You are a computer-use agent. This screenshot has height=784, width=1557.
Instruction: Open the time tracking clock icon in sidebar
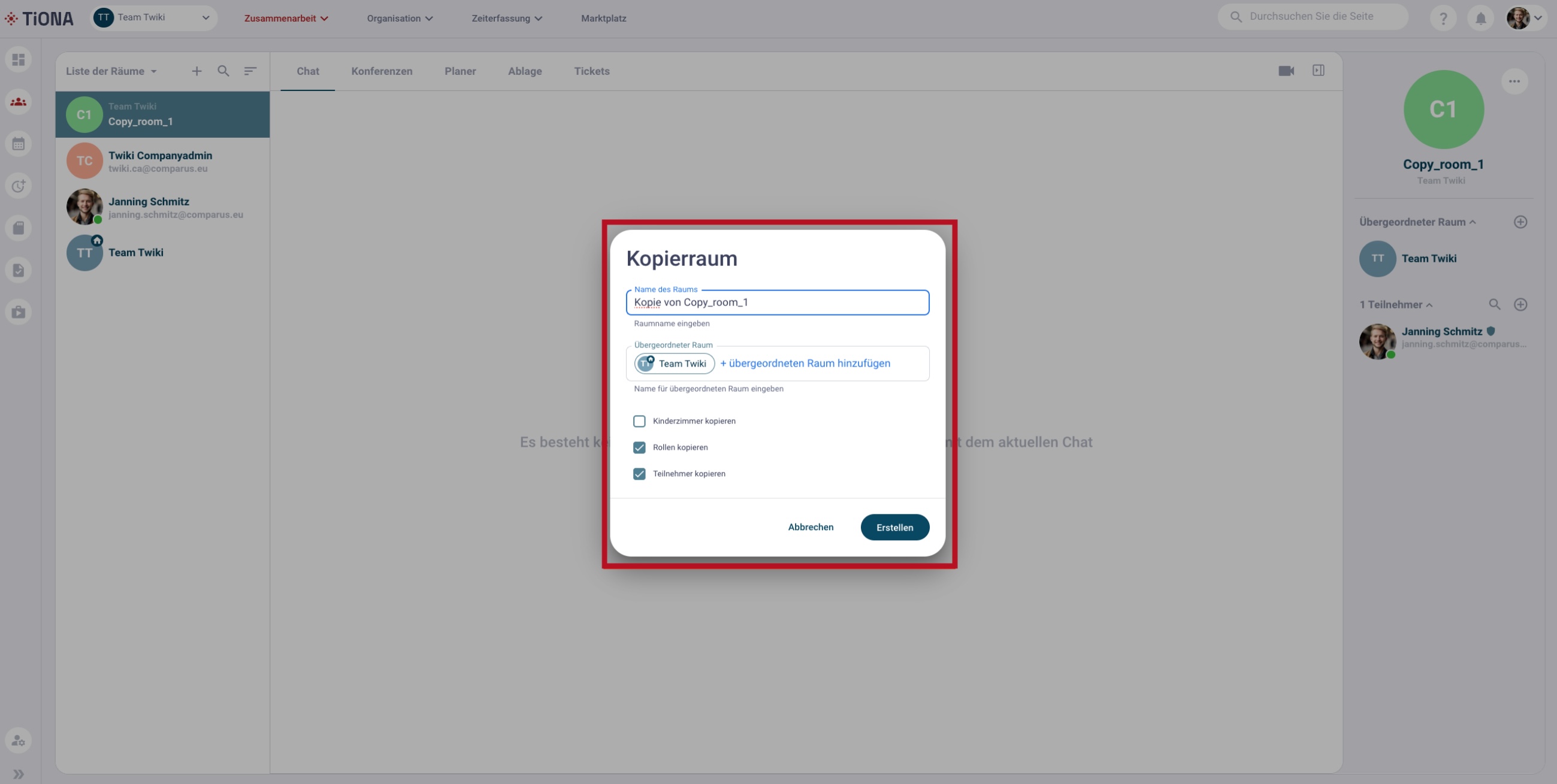[x=19, y=186]
